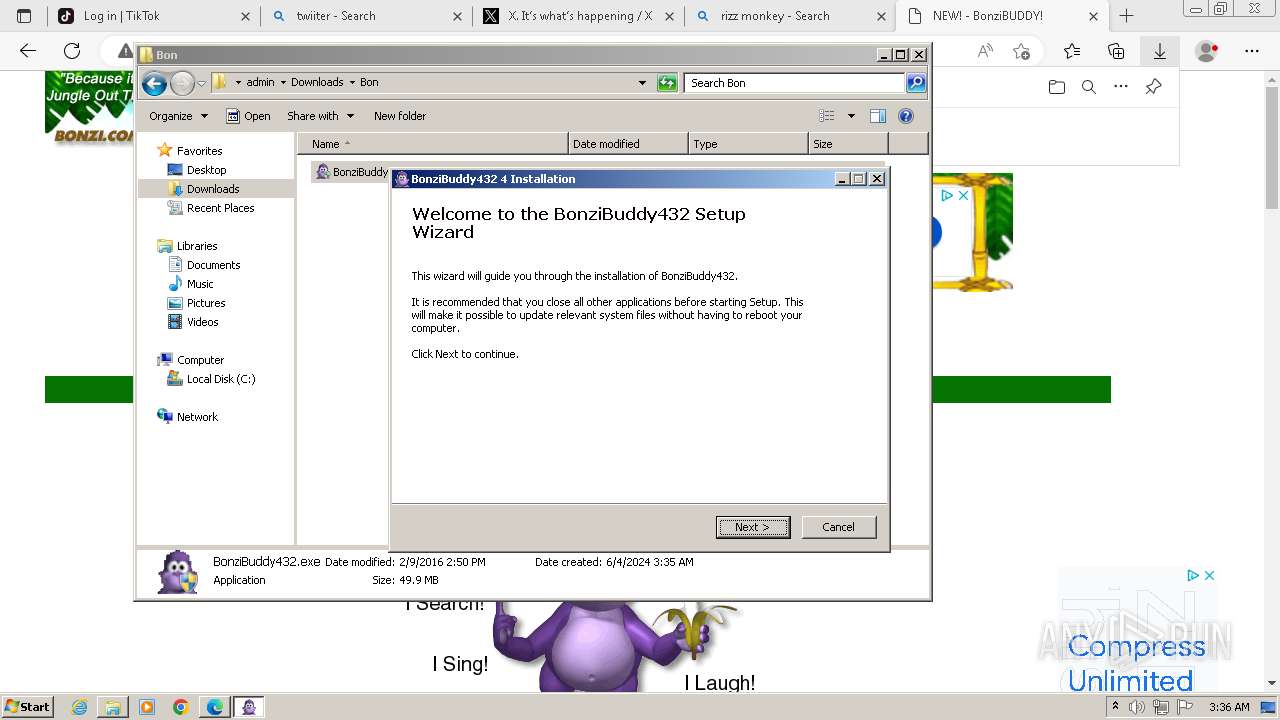Open the Documents library

click(x=213, y=265)
